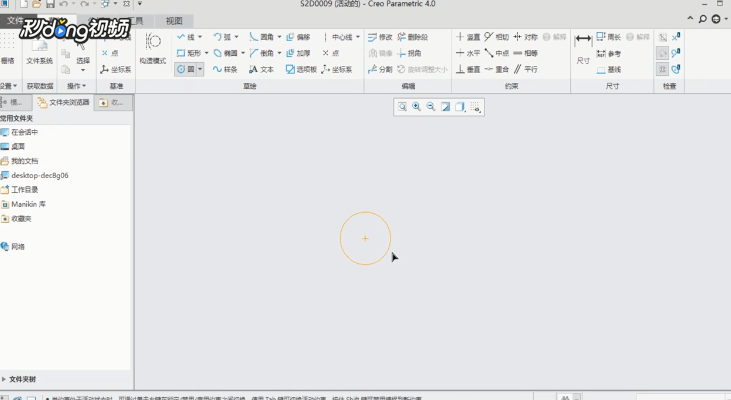Expand the 线 tool dropdown arrow
731x400 pixels.
pos(200,37)
